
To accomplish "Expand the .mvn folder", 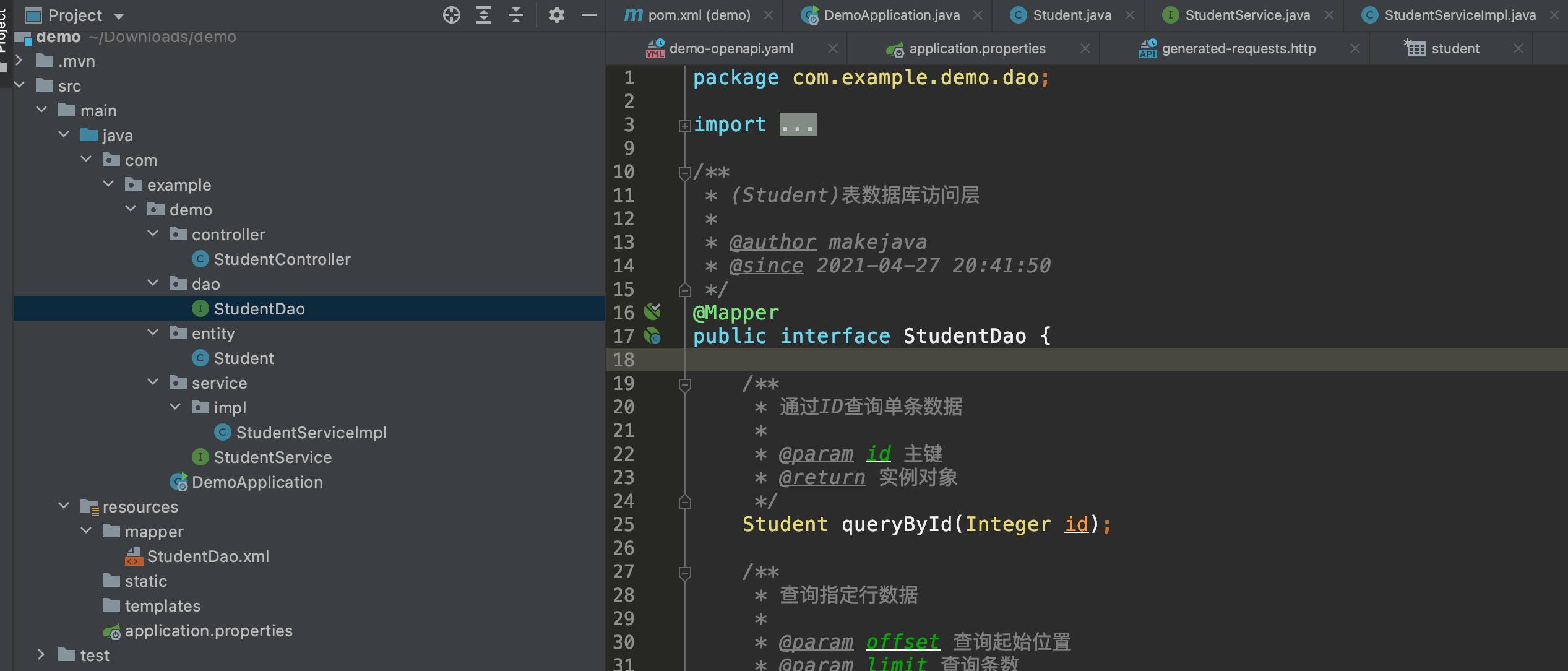I will (x=19, y=61).
